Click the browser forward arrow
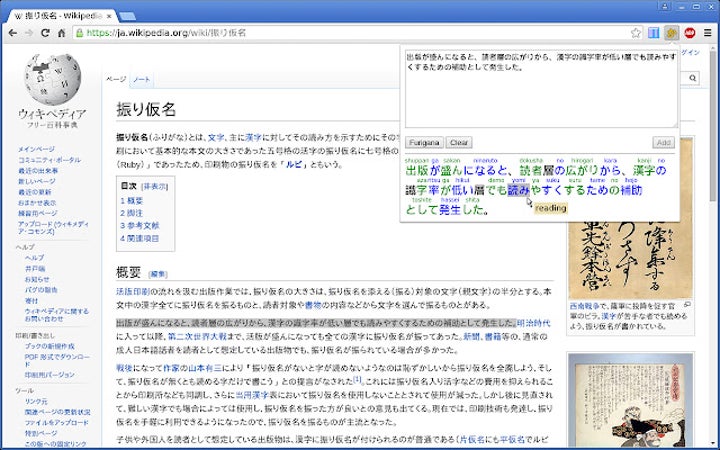 29,32
